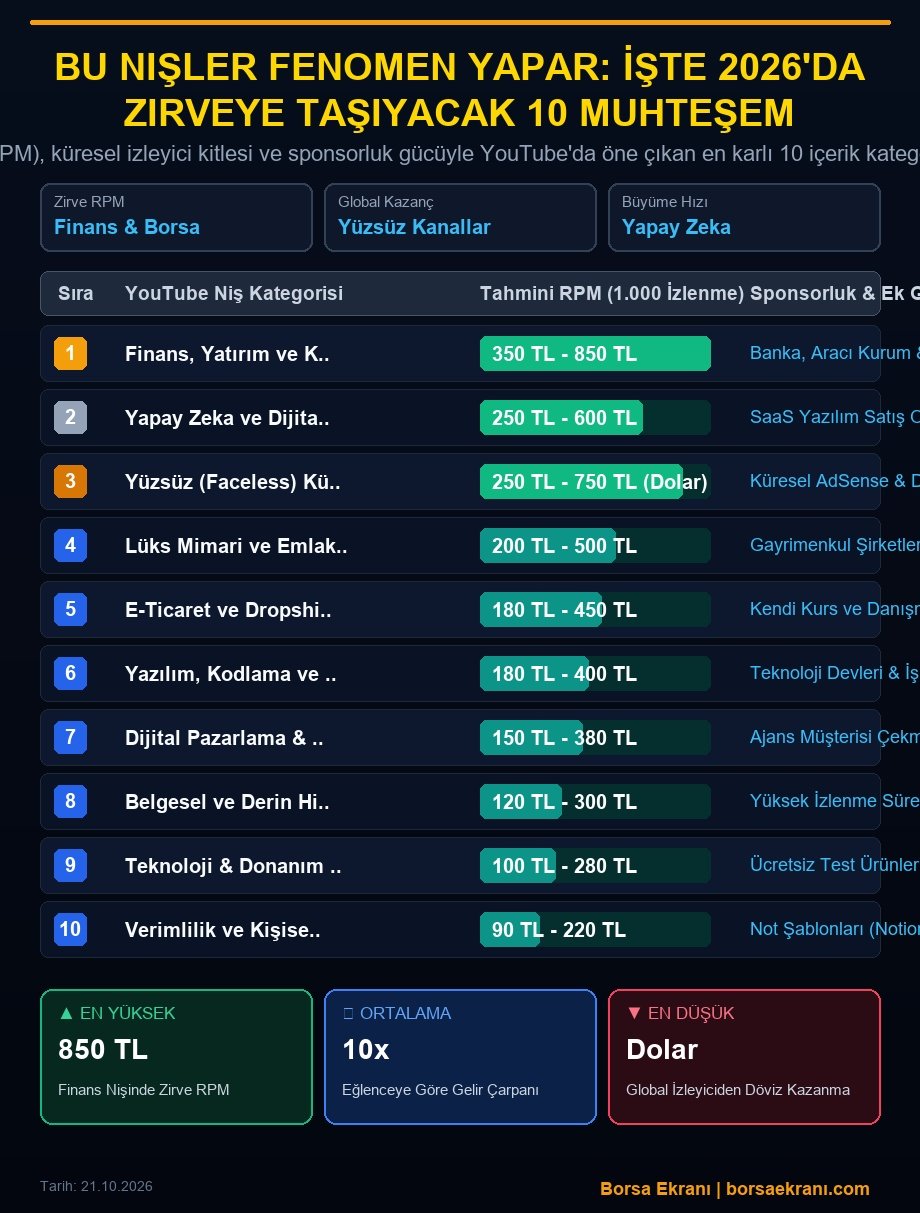Select the "Verimlilik ve Kişise.." category name

coord(223,930)
